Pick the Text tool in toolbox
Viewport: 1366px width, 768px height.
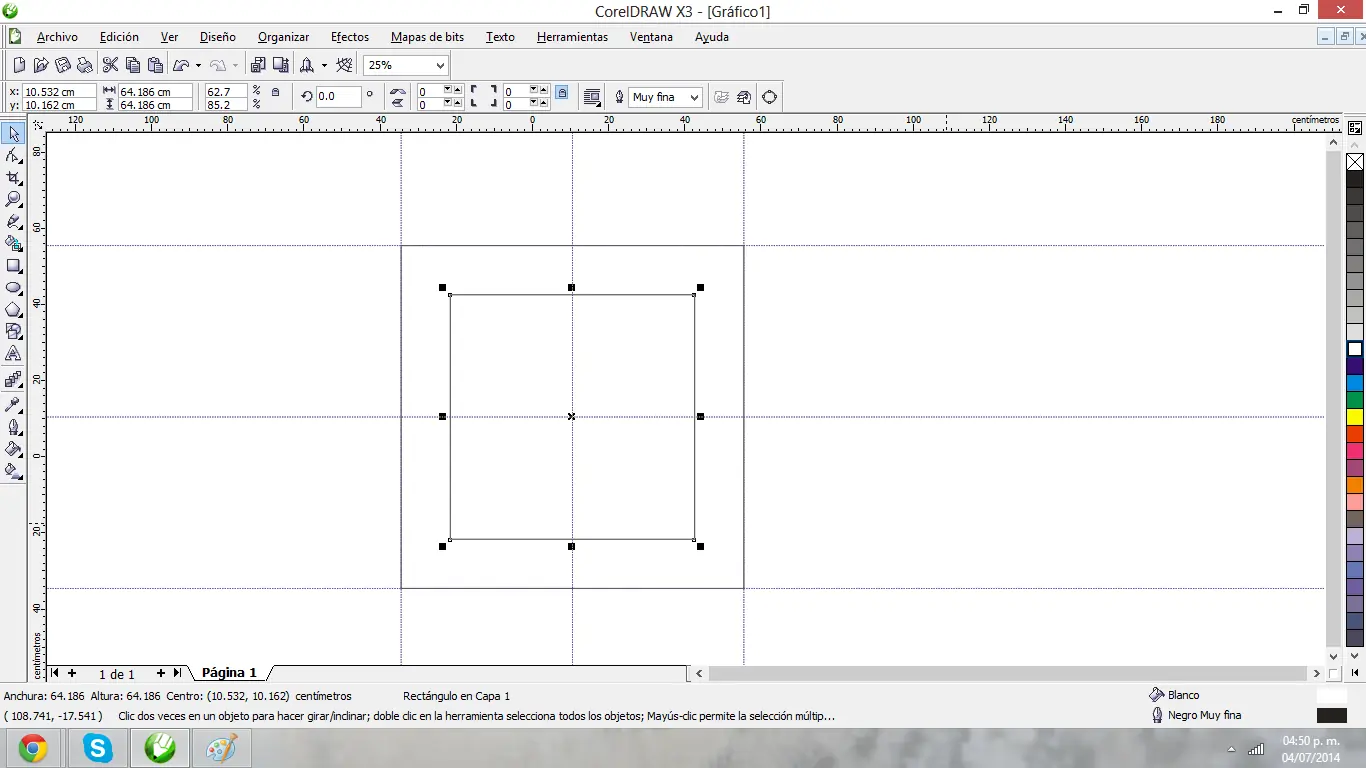[14, 354]
